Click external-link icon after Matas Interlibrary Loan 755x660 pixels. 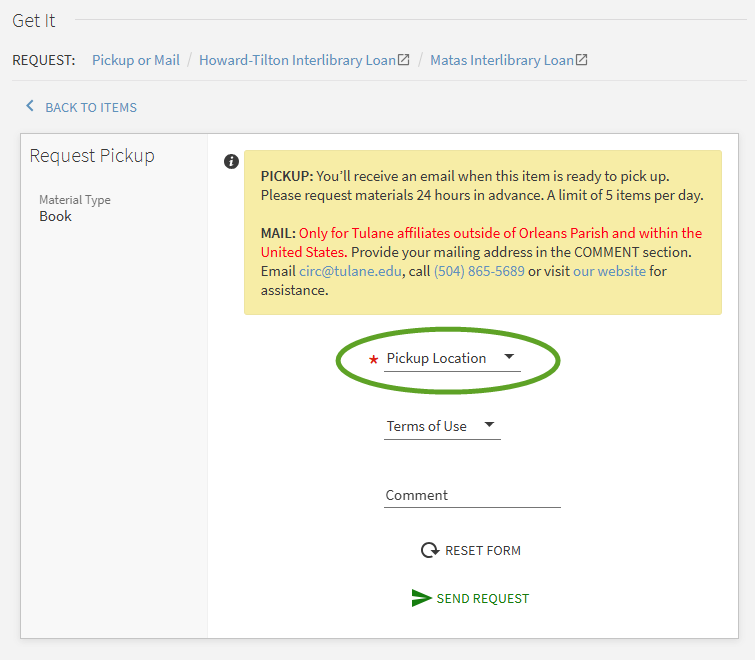click(x=582, y=60)
